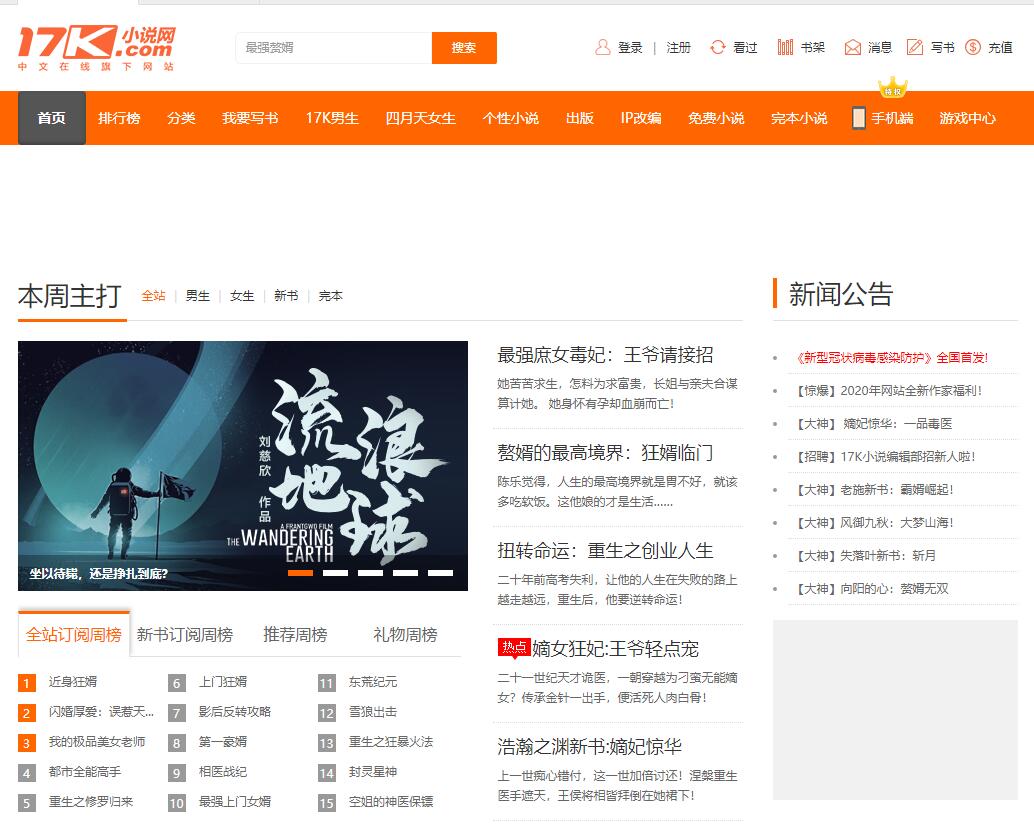Select 女生 filter under 本周主打
Viewport: 1034px width, 829px height.
(242, 295)
